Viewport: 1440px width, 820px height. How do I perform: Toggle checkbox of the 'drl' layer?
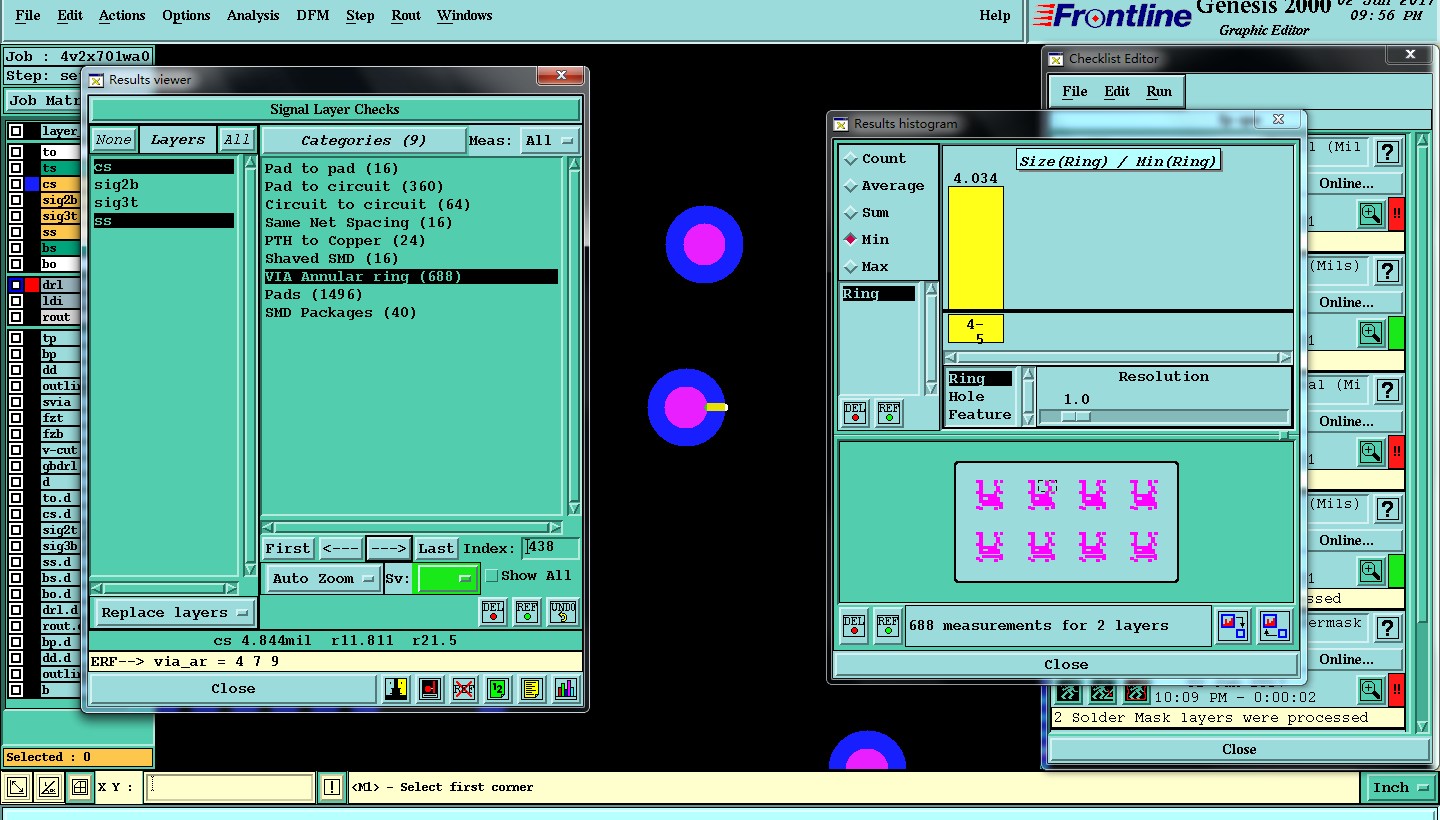[x=16, y=285]
